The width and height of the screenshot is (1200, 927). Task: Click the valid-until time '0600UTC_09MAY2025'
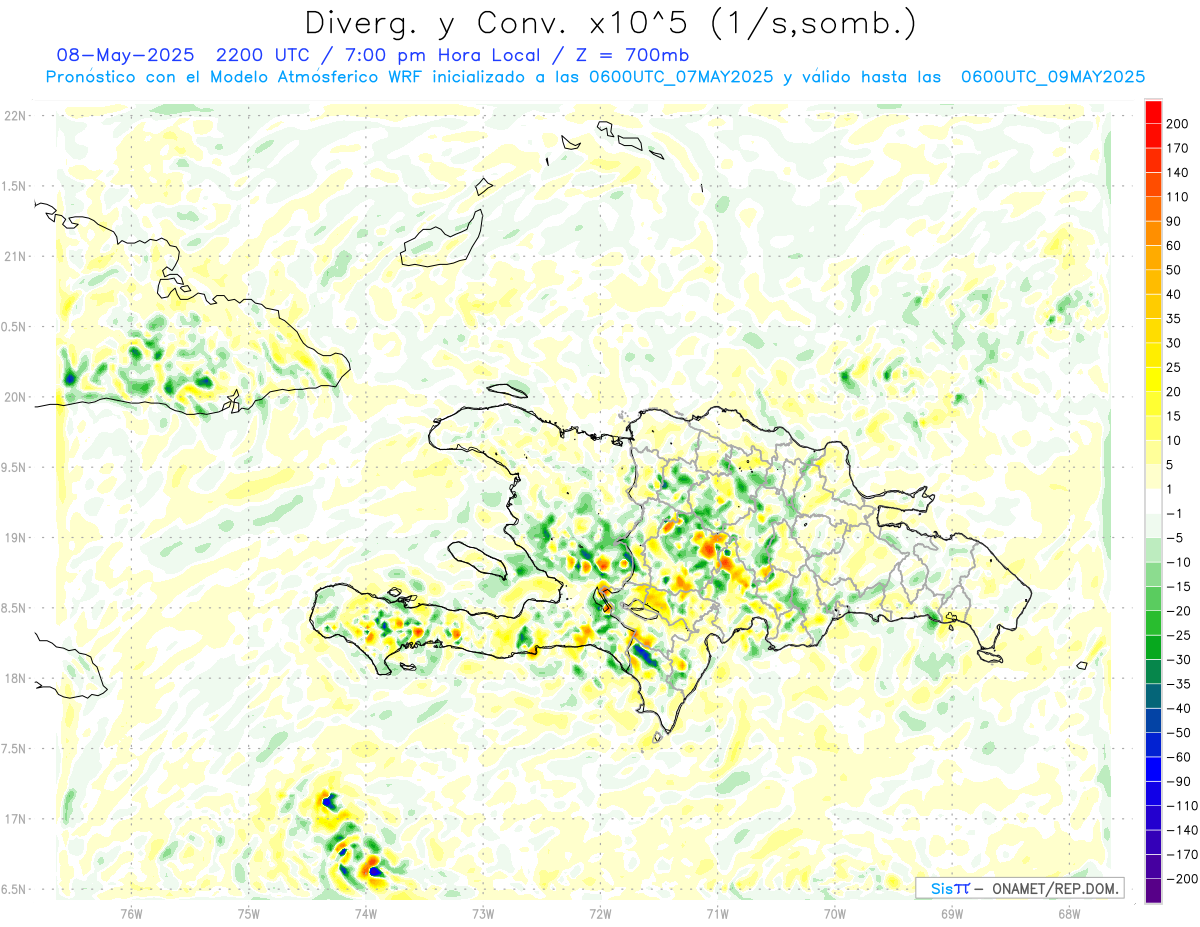1053,76
